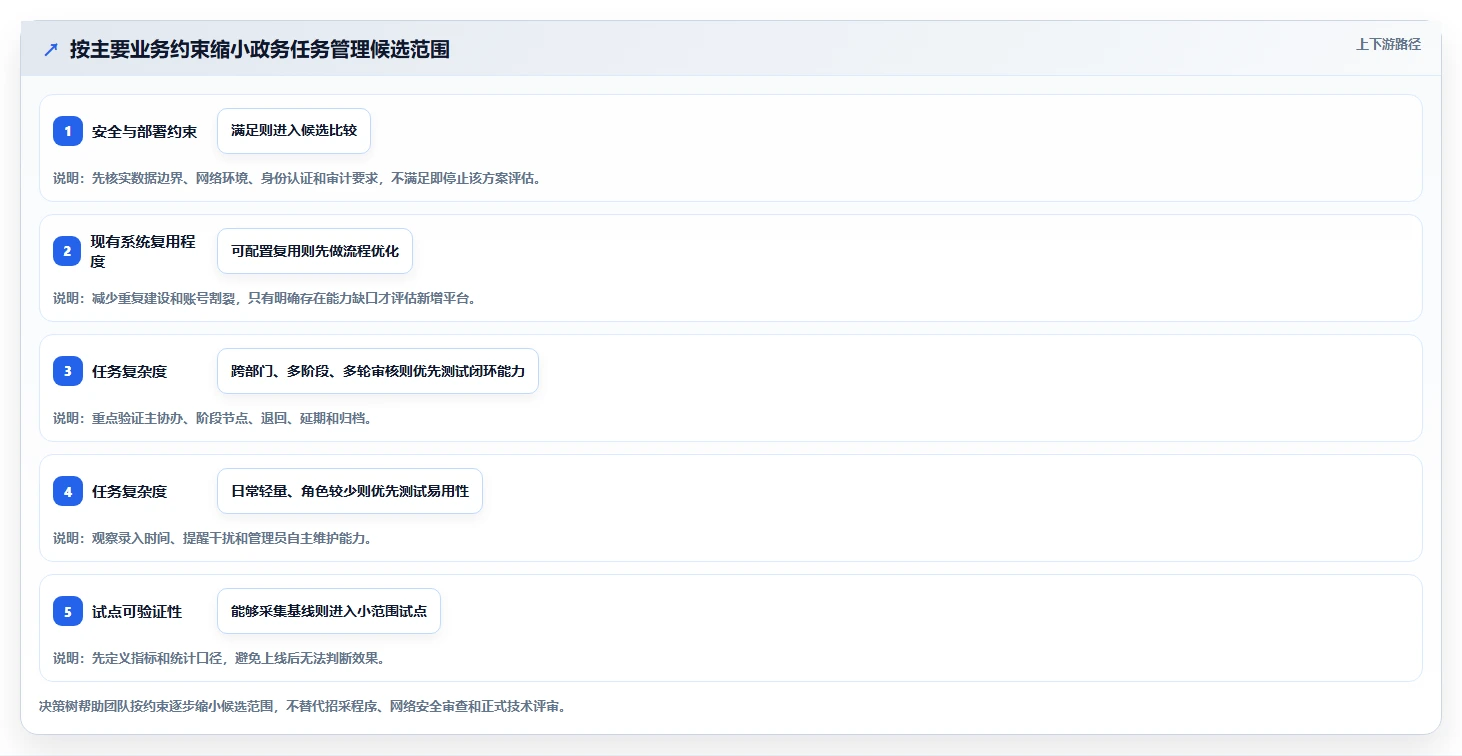Click 任务复杂度 heading in step 4

[x=129, y=491]
